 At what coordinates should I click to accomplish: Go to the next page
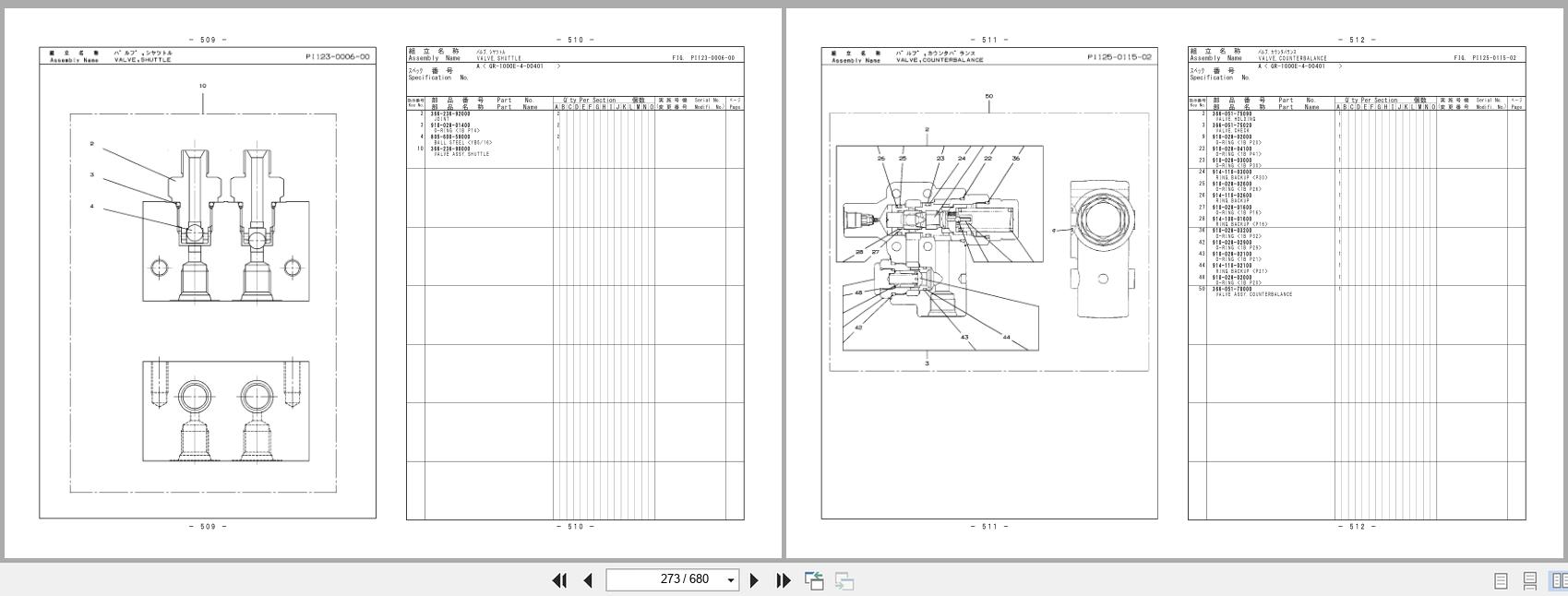[x=754, y=580]
